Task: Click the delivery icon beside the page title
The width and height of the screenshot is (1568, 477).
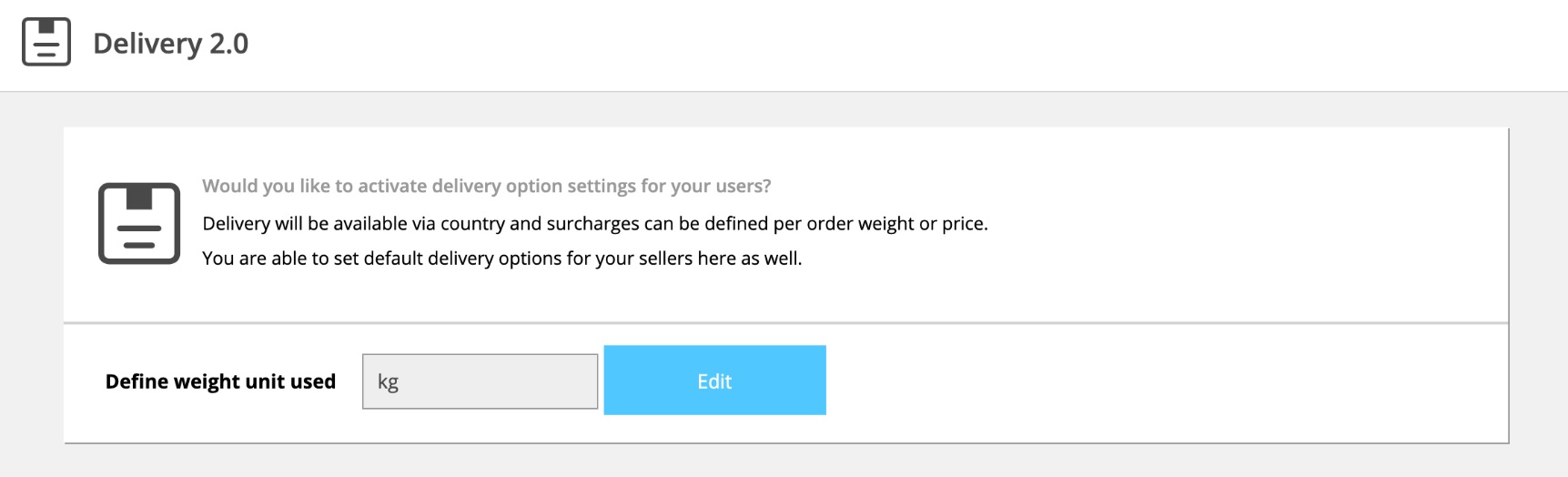Action: (x=46, y=42)
